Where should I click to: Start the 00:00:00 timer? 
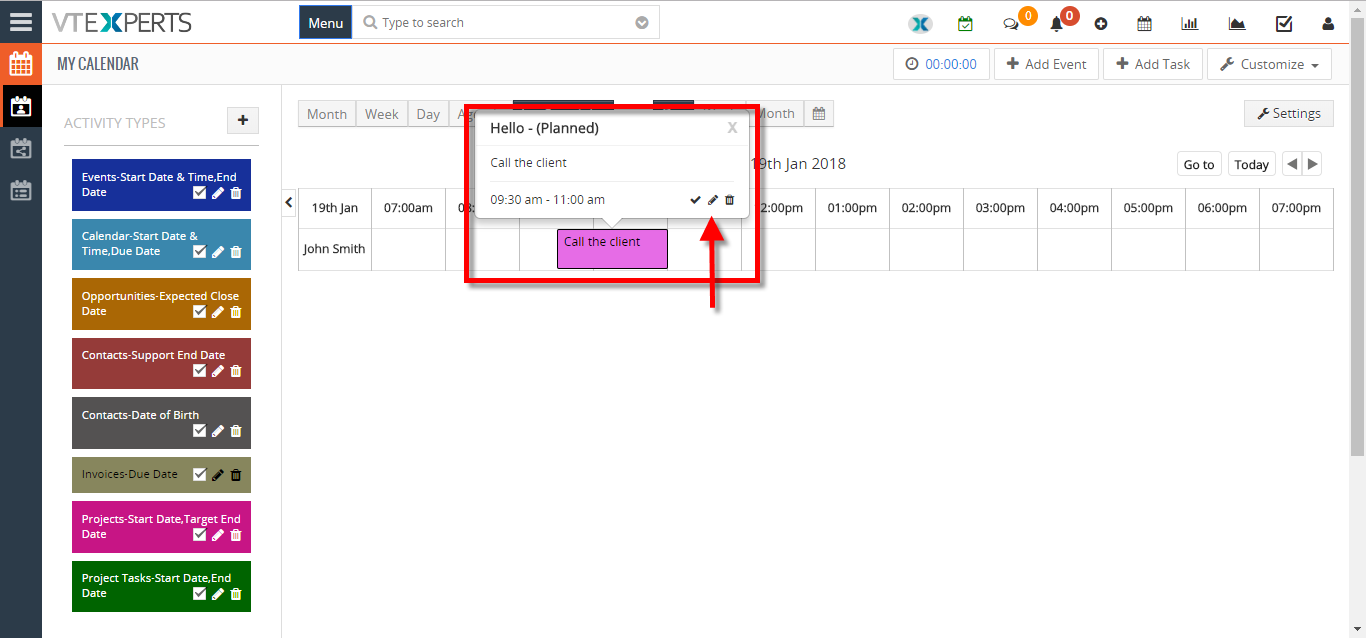pyautogui.click(x=941, y=64)
